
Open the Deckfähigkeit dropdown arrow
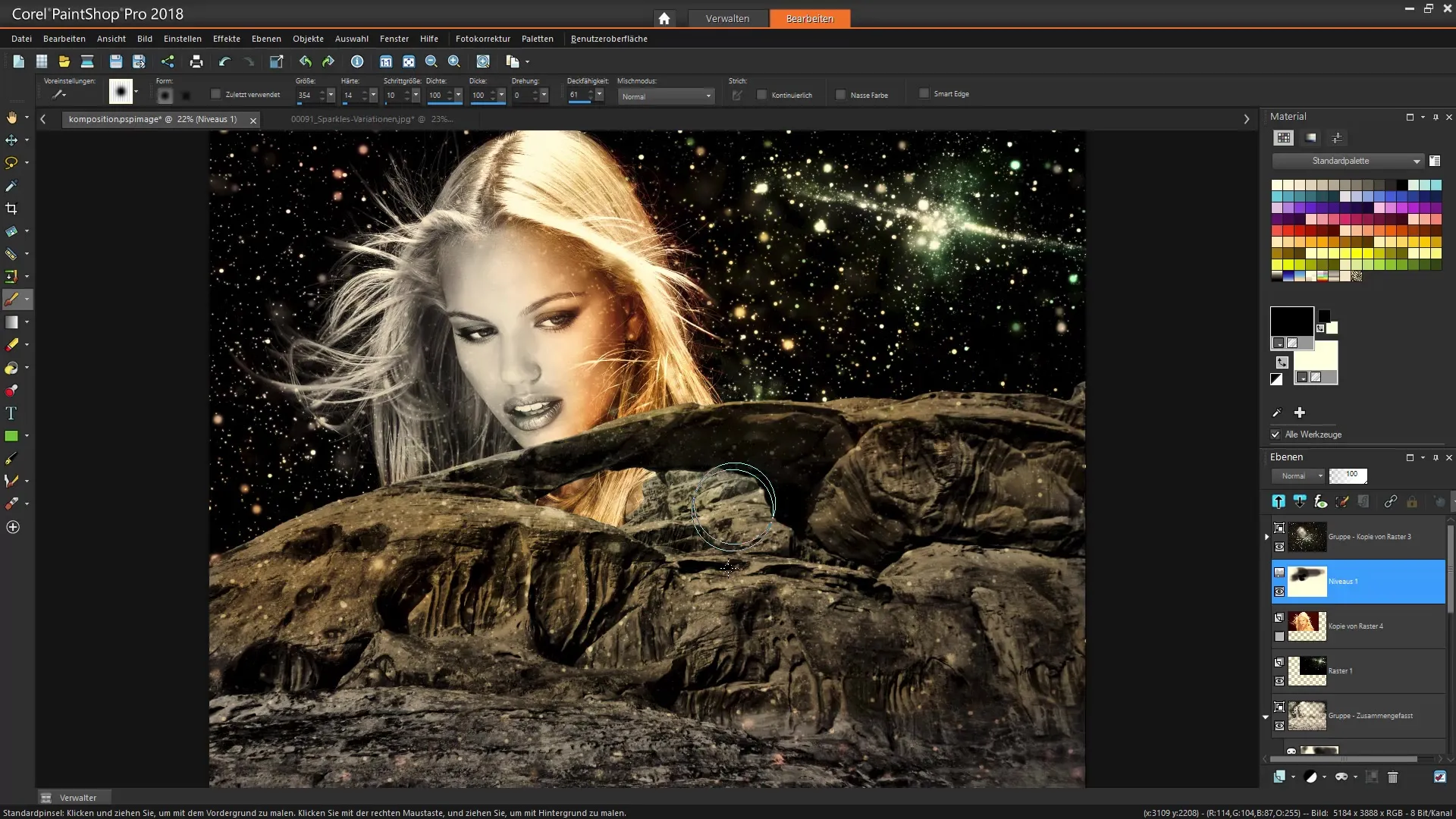pos(599,95)
